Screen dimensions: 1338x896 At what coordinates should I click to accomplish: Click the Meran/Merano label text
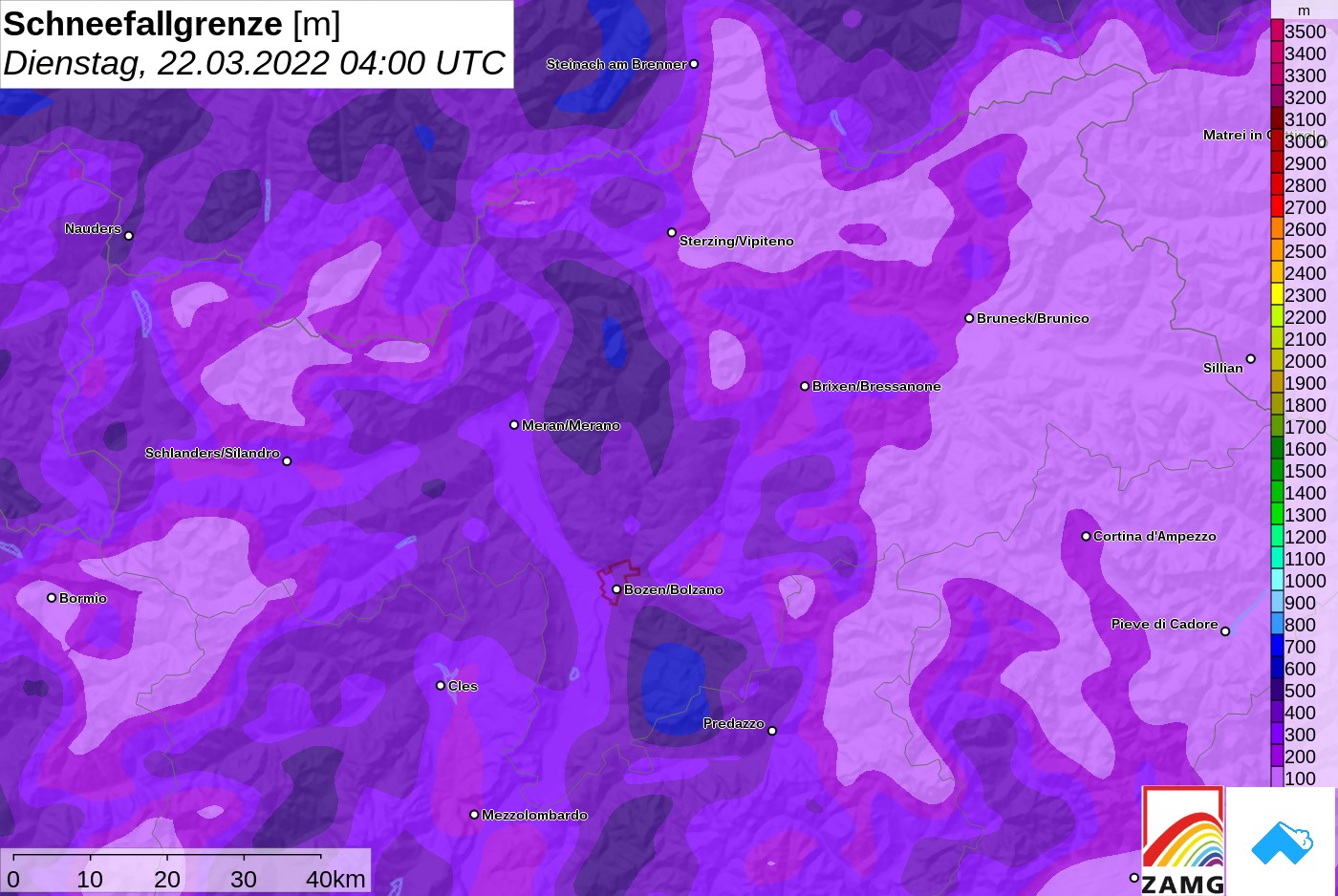click(x=571, y=425)
